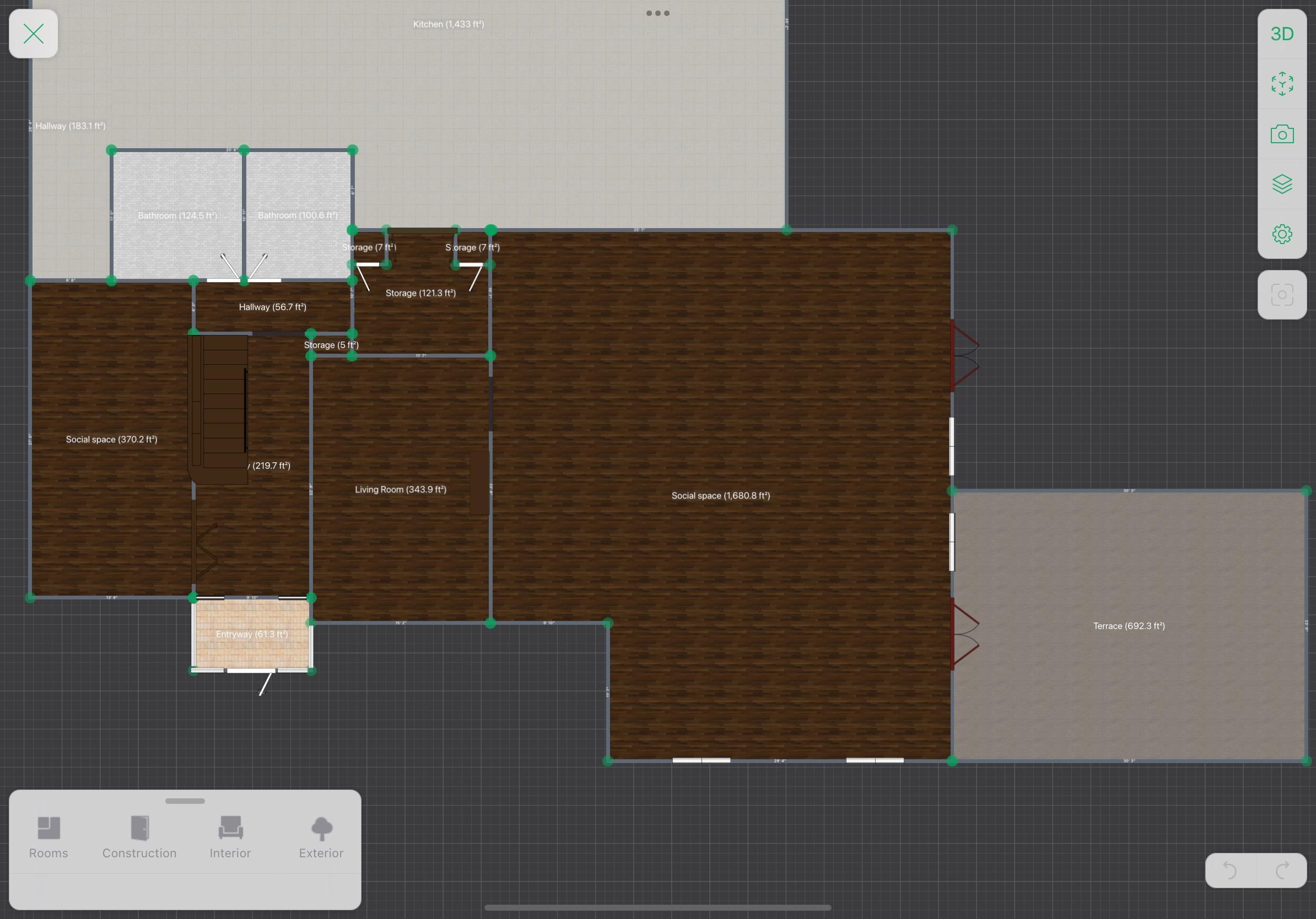
Task: Open the settings gear
Action: click(1282, 234)
